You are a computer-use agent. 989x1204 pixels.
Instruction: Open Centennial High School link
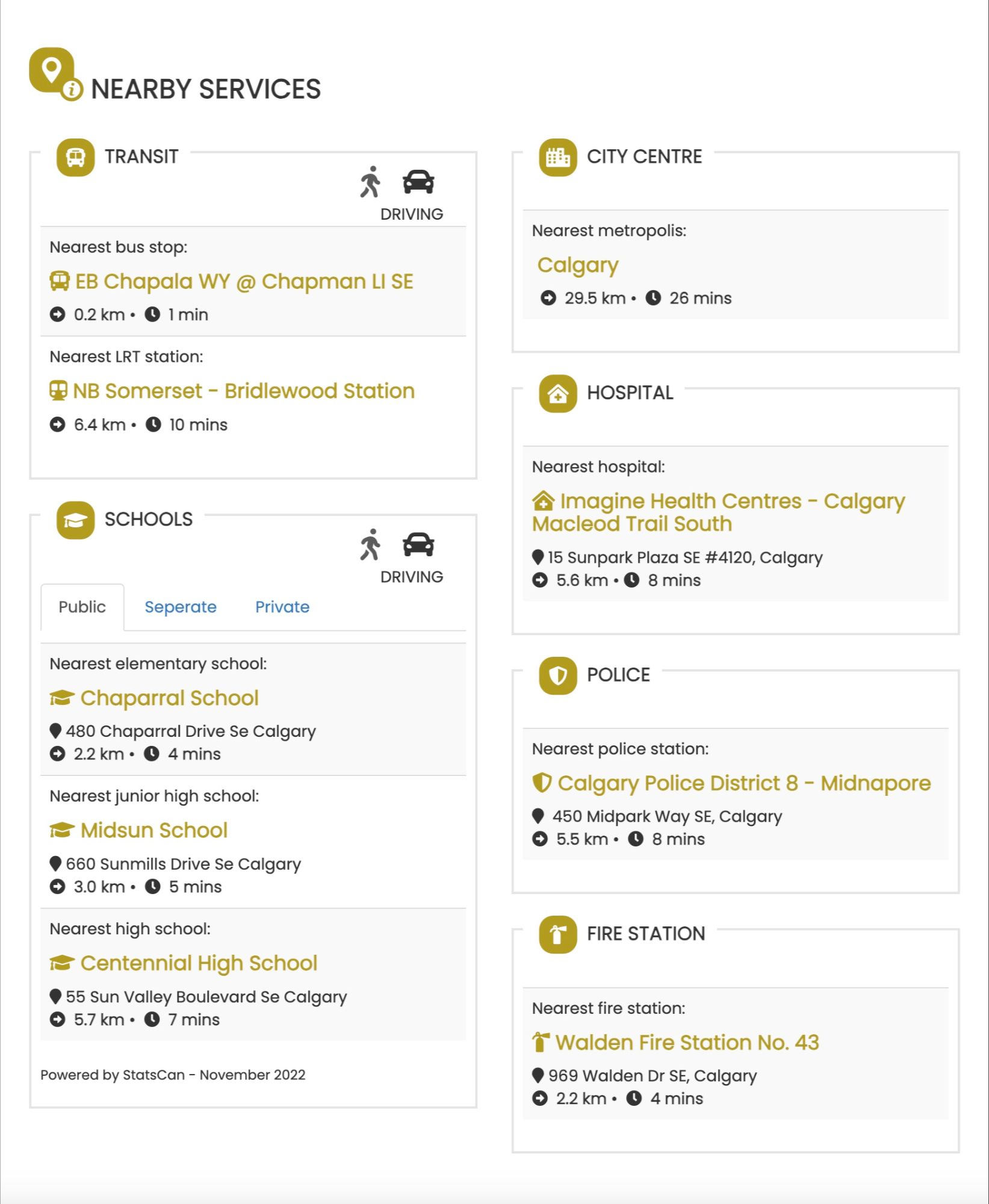pyautogui.click(x=199, y=963)
